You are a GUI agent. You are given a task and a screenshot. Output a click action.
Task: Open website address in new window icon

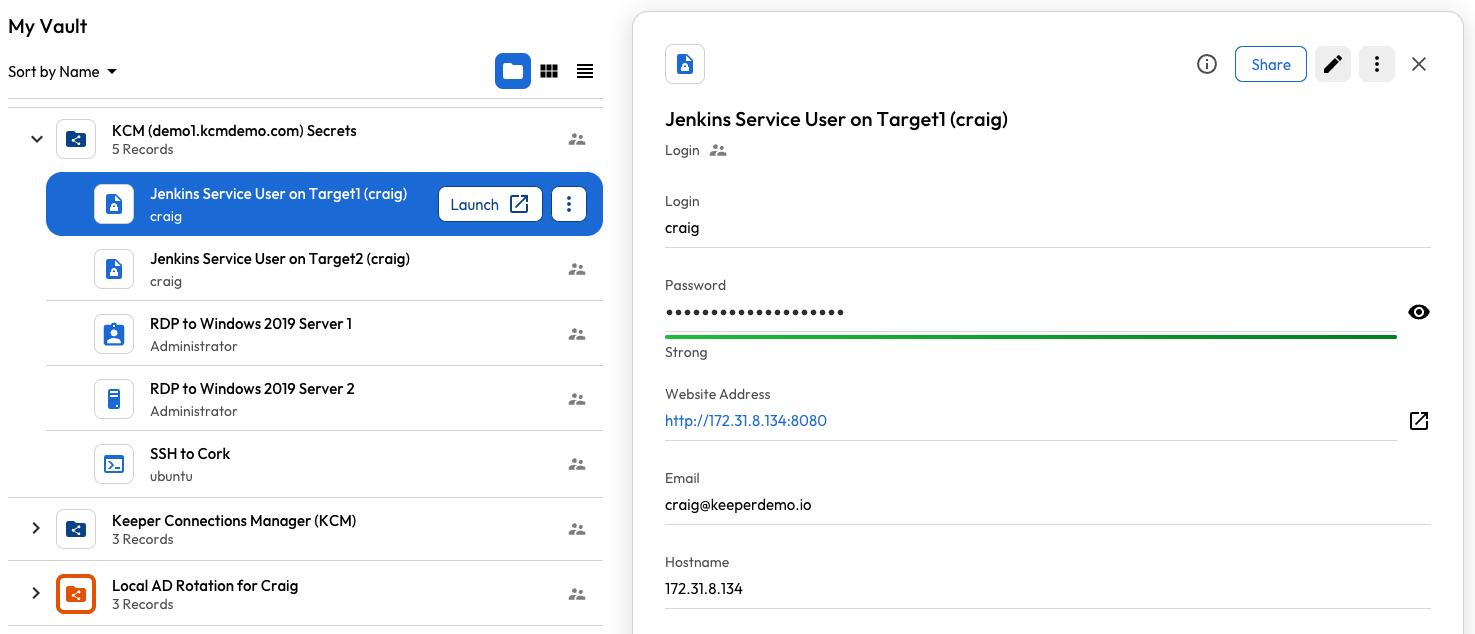[x=1418, y=421]
